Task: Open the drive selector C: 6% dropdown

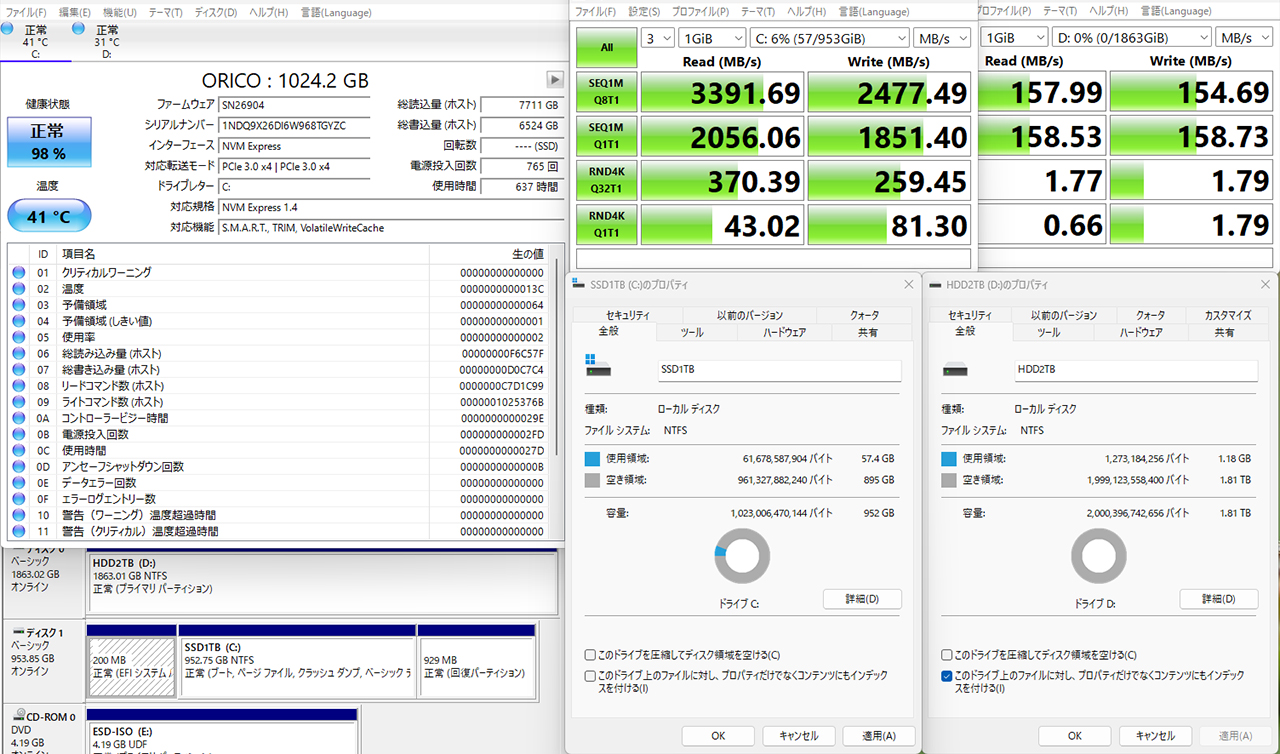Action: (829, 38)
